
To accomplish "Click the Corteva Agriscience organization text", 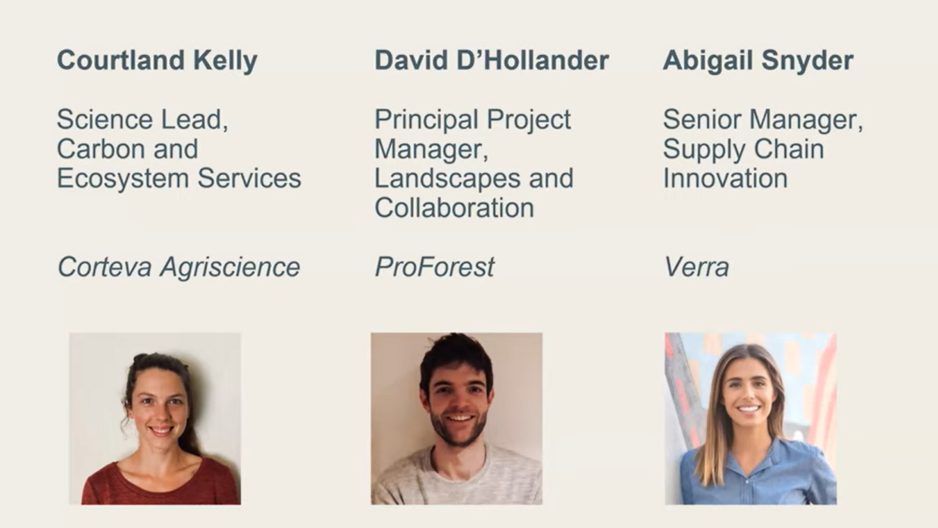I will [x=178, y=267].
